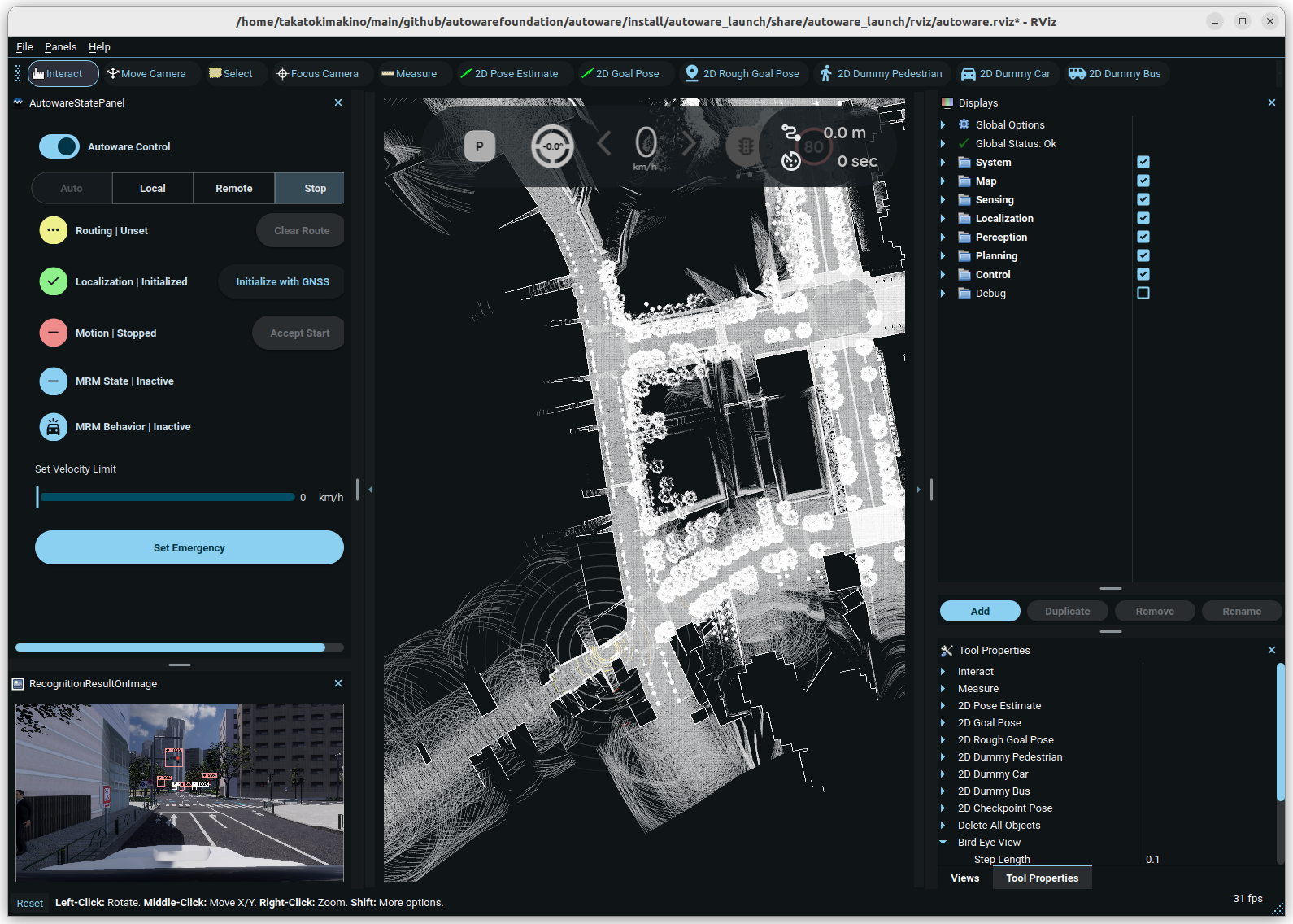Close the RecognitionResultOnImage panel
This screenshot has height=924, width=1293.
click(x=338, y=683)
